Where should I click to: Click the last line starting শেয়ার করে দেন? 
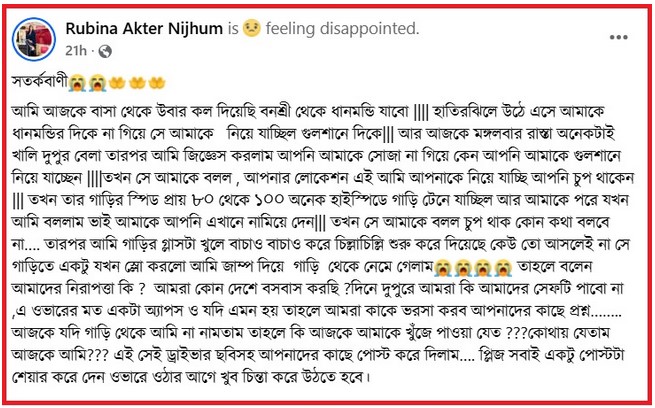point(191,377)
